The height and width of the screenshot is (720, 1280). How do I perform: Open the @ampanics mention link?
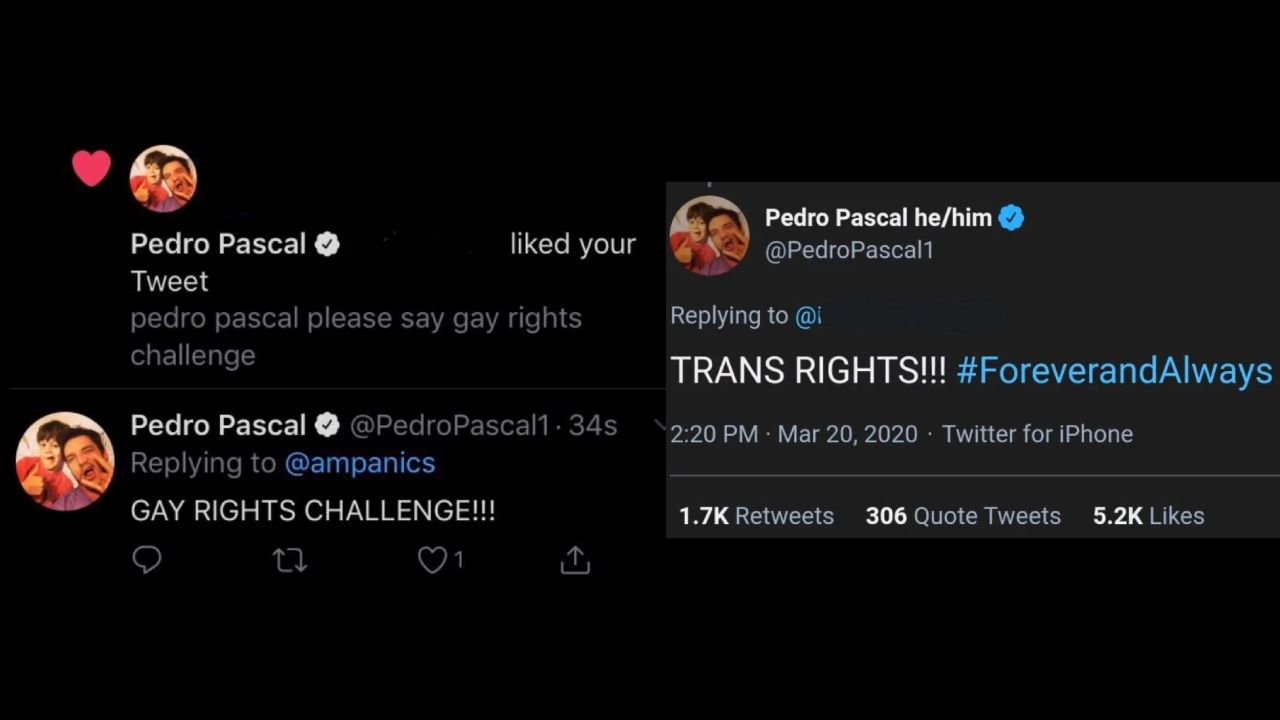(360, 463)
